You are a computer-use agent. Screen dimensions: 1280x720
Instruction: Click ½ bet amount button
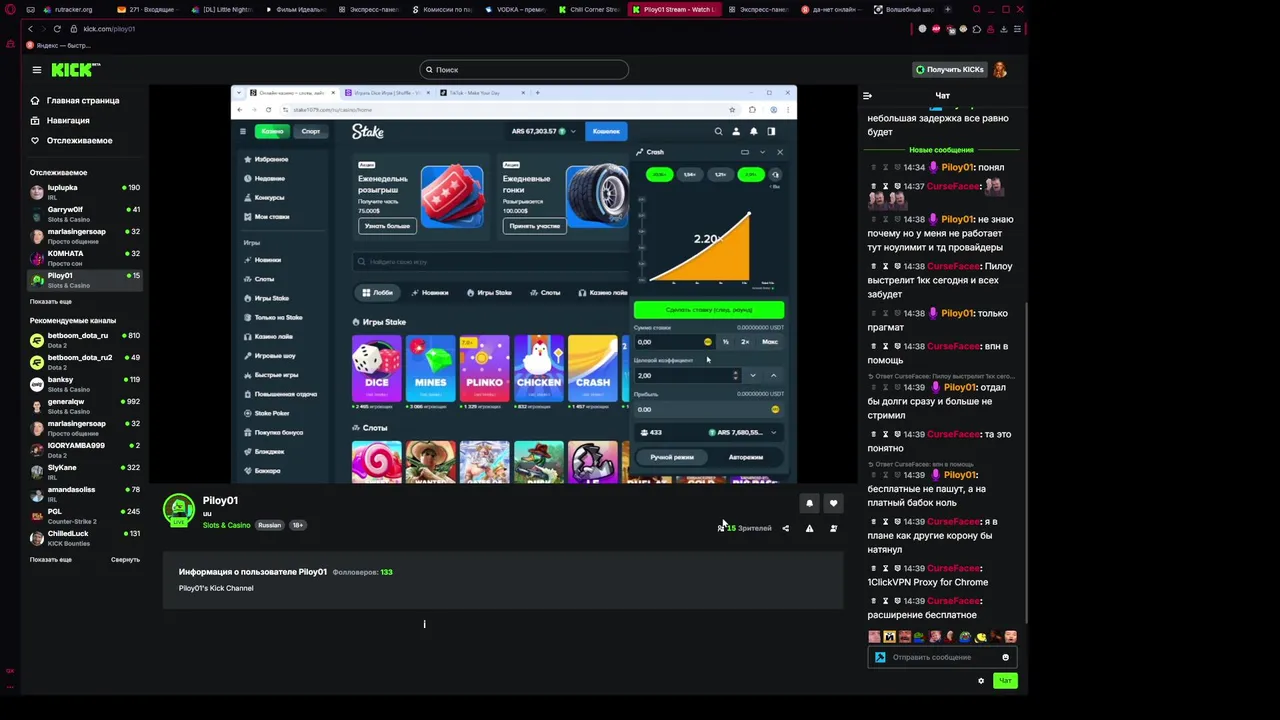pos(726,342)
